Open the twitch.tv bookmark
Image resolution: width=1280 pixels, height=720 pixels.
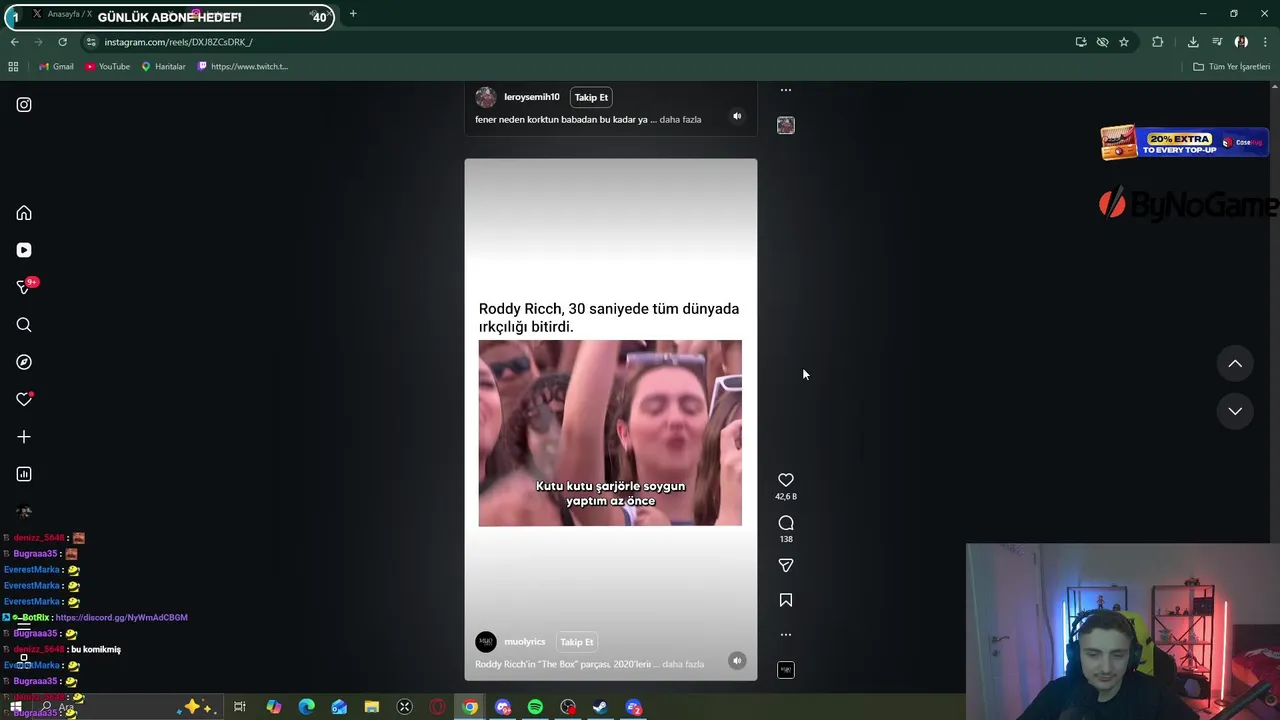coord(243,67)
